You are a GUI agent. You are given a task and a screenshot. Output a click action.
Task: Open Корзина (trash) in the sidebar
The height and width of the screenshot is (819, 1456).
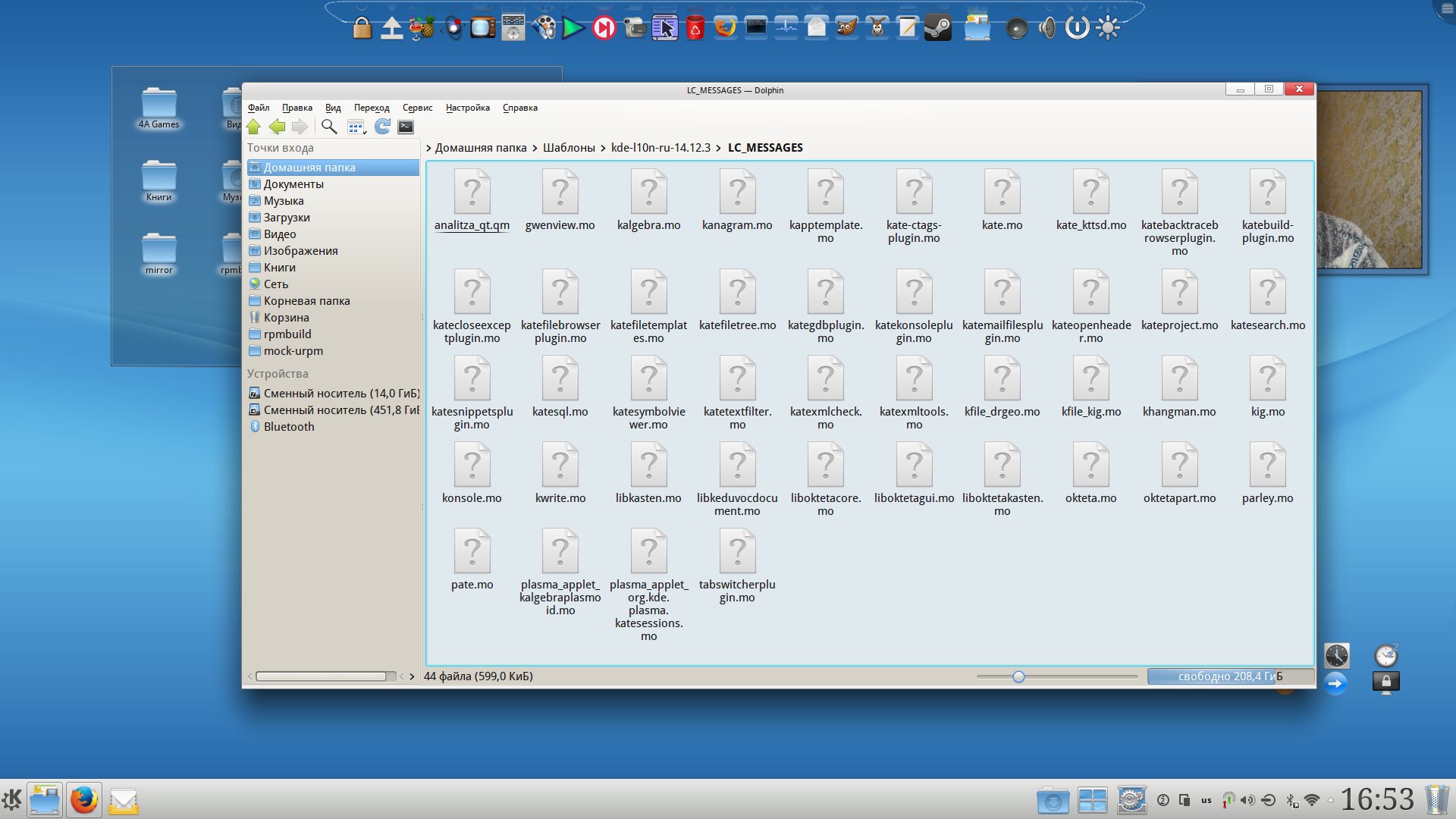coord(286,317)
